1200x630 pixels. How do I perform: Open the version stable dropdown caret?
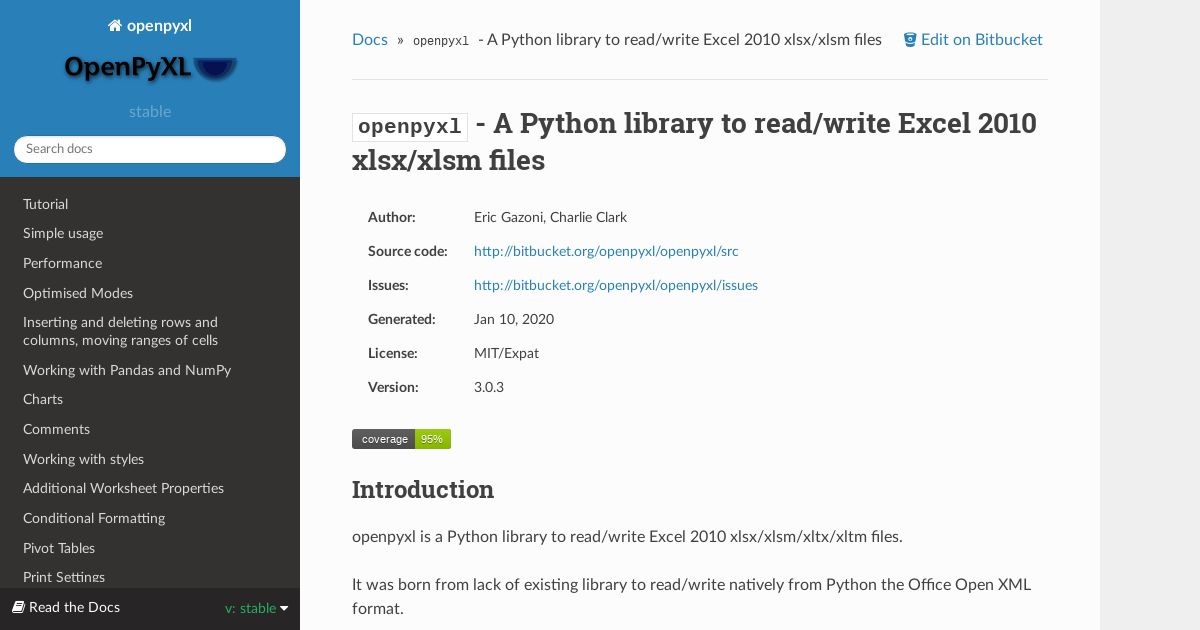[284, 608]
